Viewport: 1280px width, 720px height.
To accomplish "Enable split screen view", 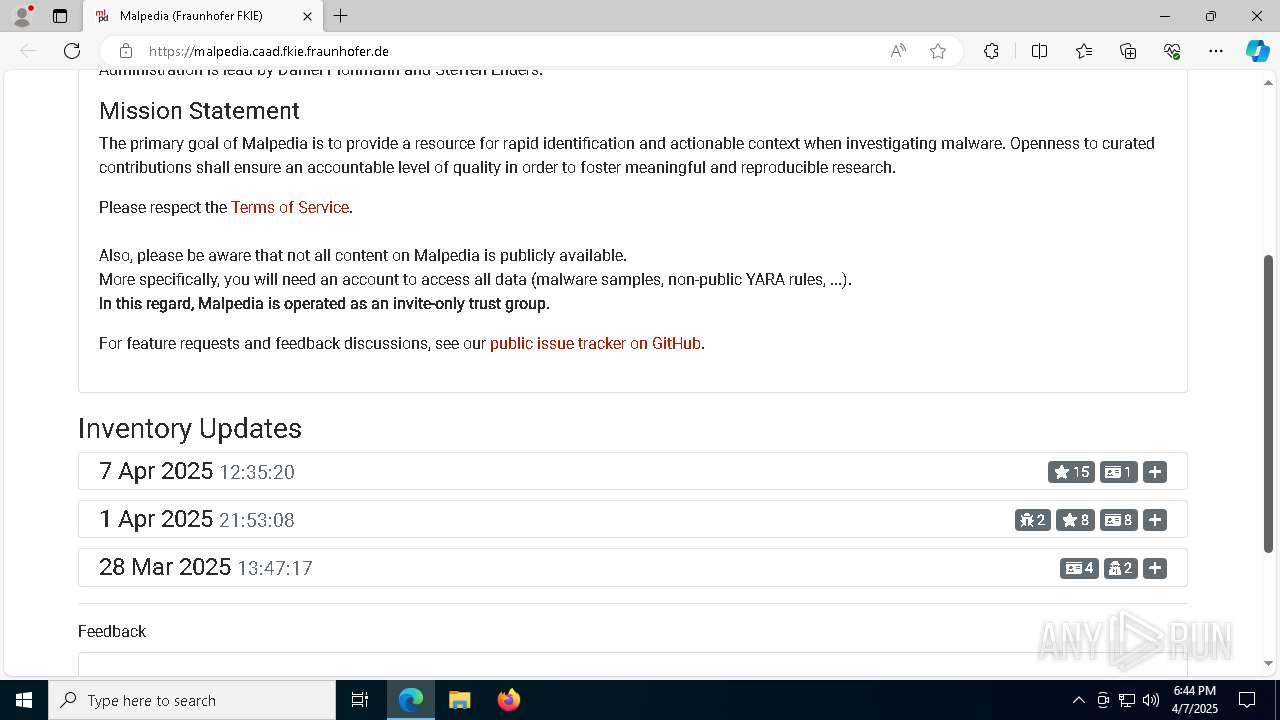I will 1039,51.
